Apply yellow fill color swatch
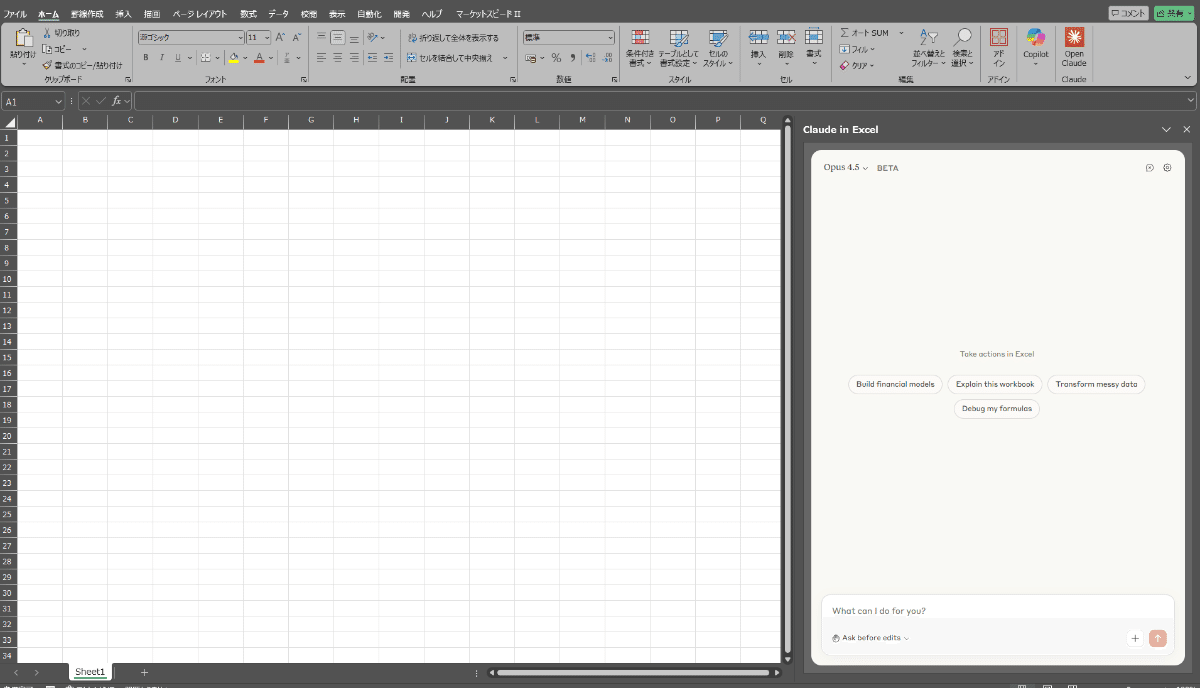Screen dimensions: 1200x688 (x=233, y=58)
